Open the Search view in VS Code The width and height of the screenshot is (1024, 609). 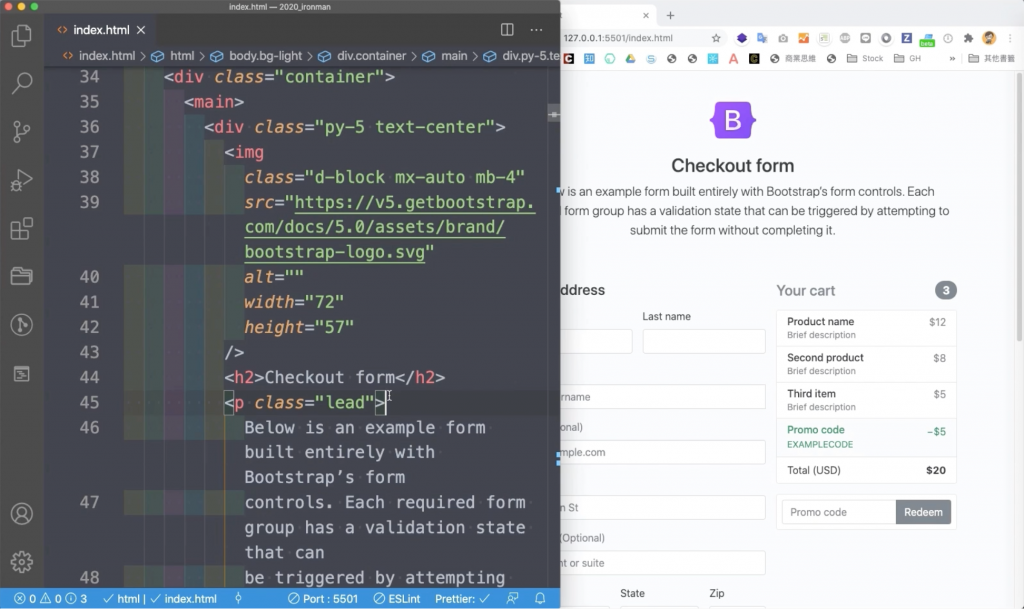[22, 83]
